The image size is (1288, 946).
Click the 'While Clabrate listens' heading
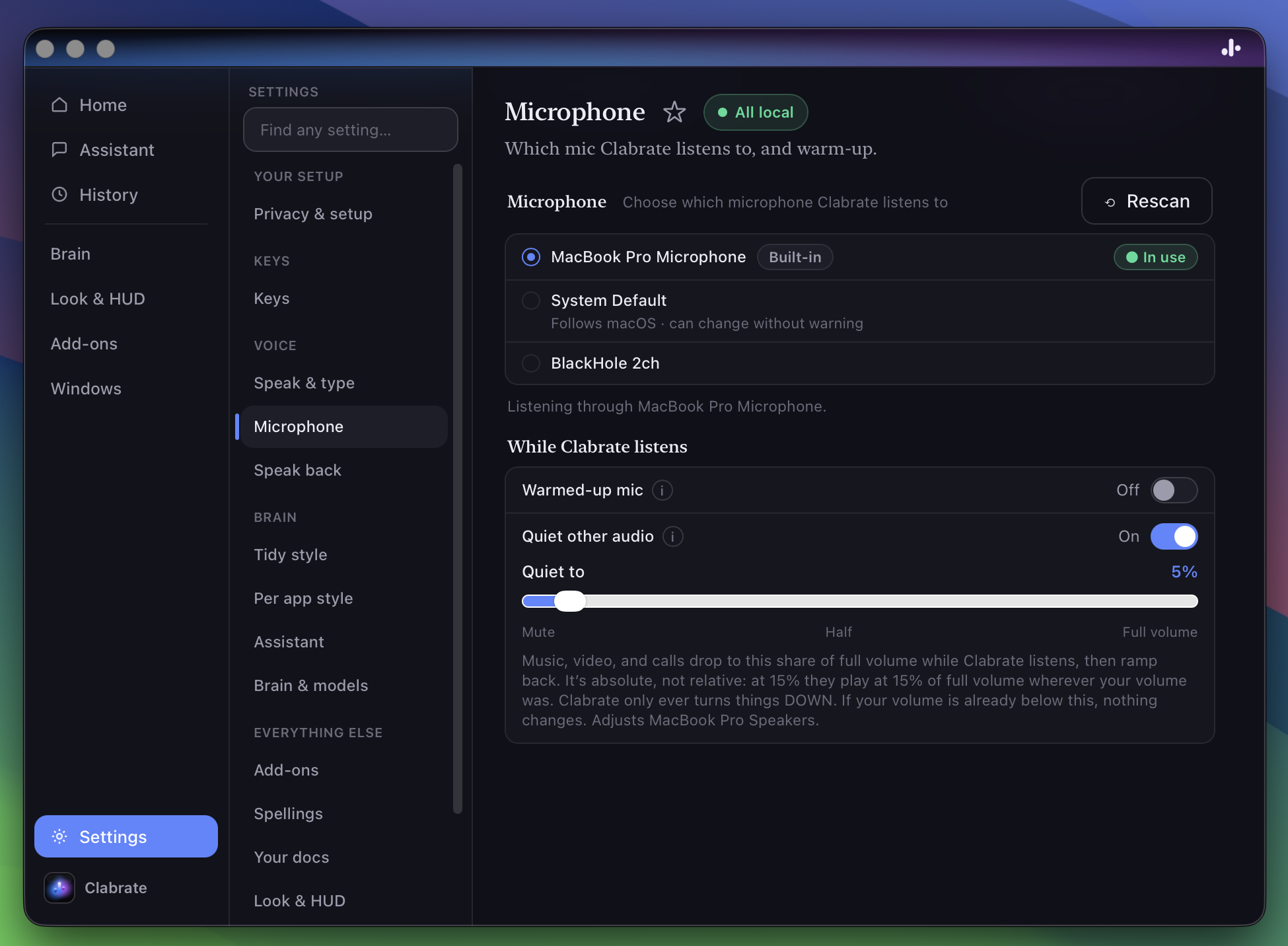(597, 447)
